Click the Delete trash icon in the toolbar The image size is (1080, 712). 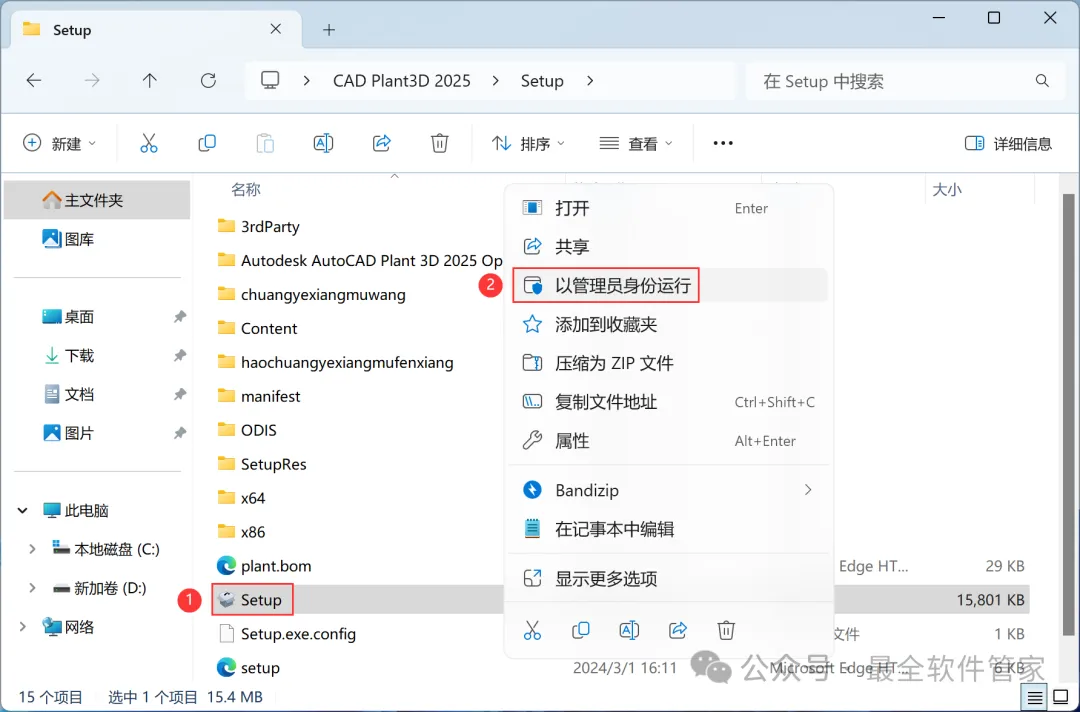coord(439,143)
